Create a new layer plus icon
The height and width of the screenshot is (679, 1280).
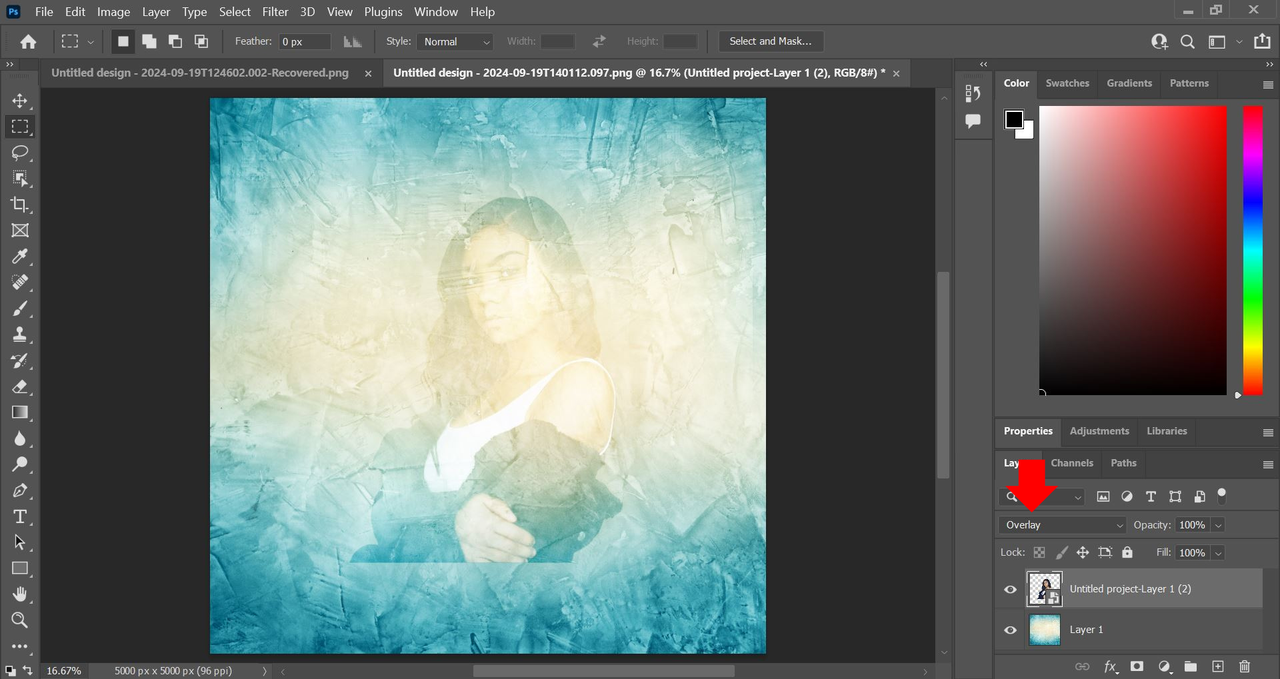pos(1218,666)
